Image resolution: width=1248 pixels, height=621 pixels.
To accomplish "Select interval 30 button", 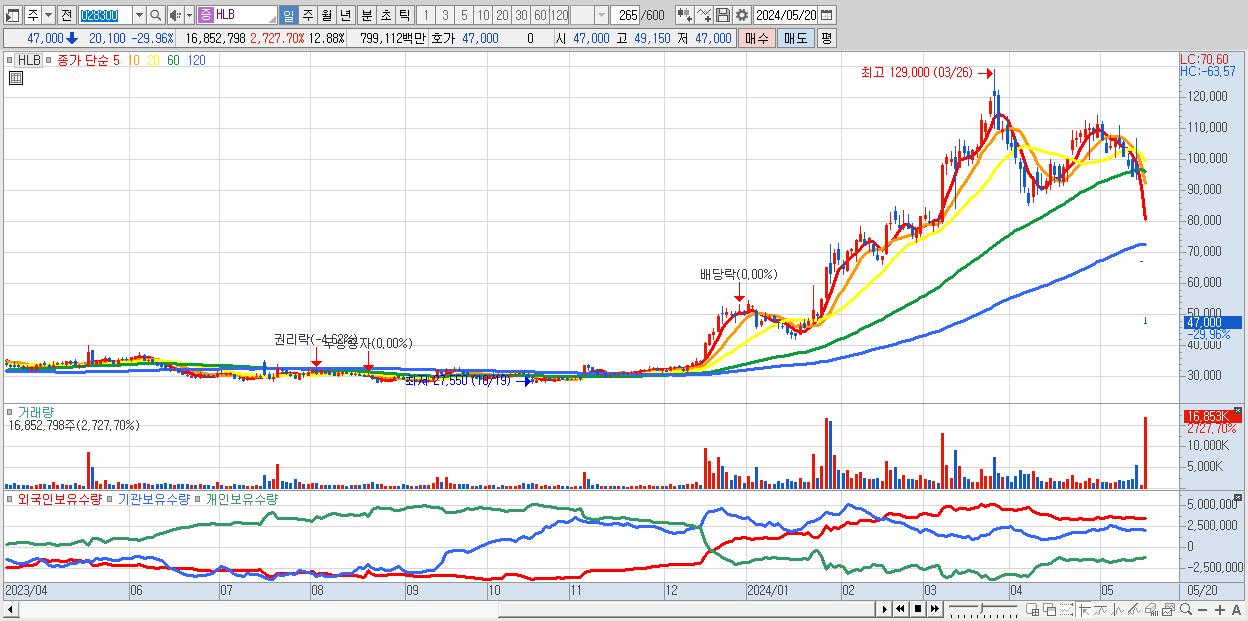I will tap(521, 15).
